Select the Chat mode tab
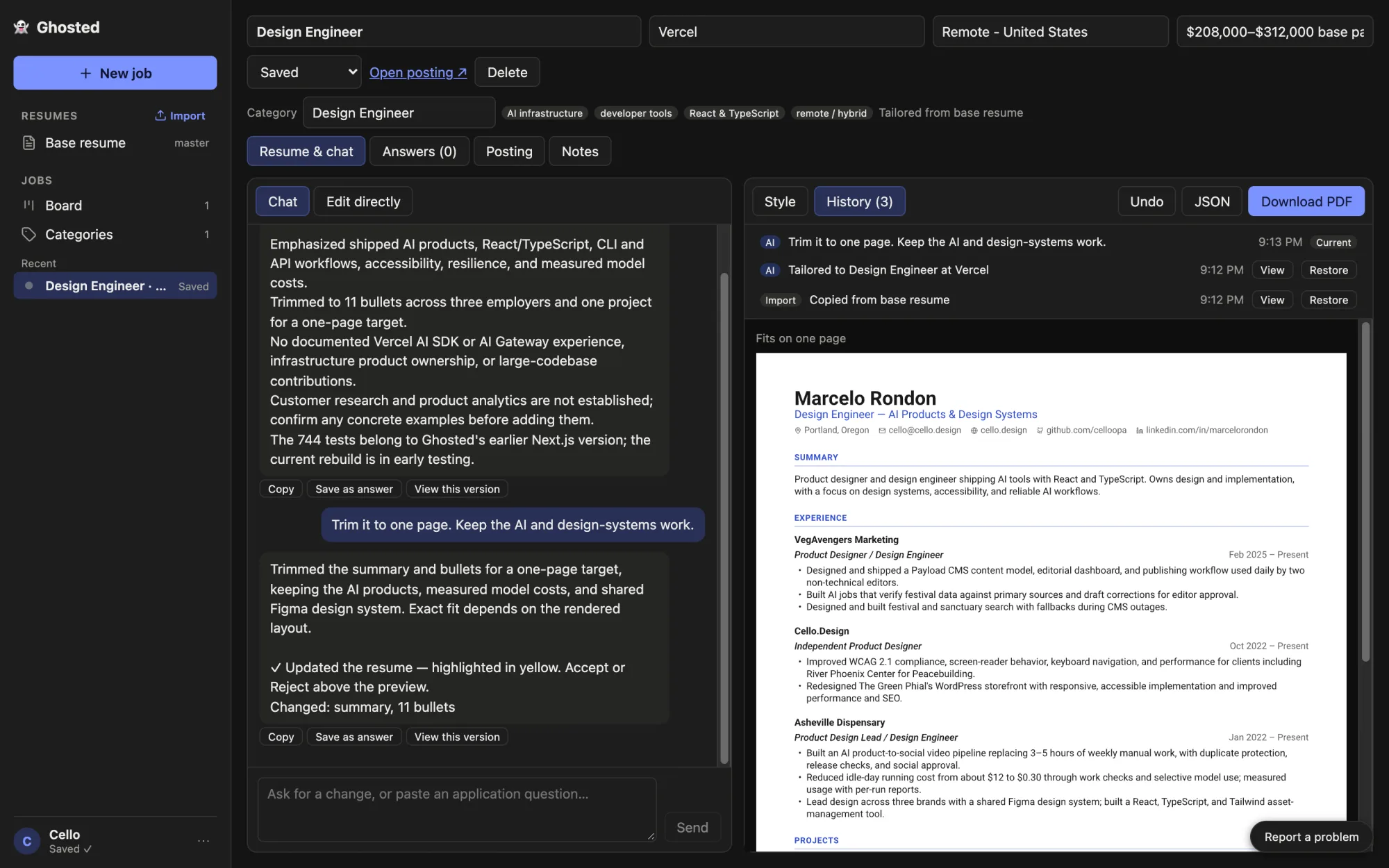 coord(283,201)
